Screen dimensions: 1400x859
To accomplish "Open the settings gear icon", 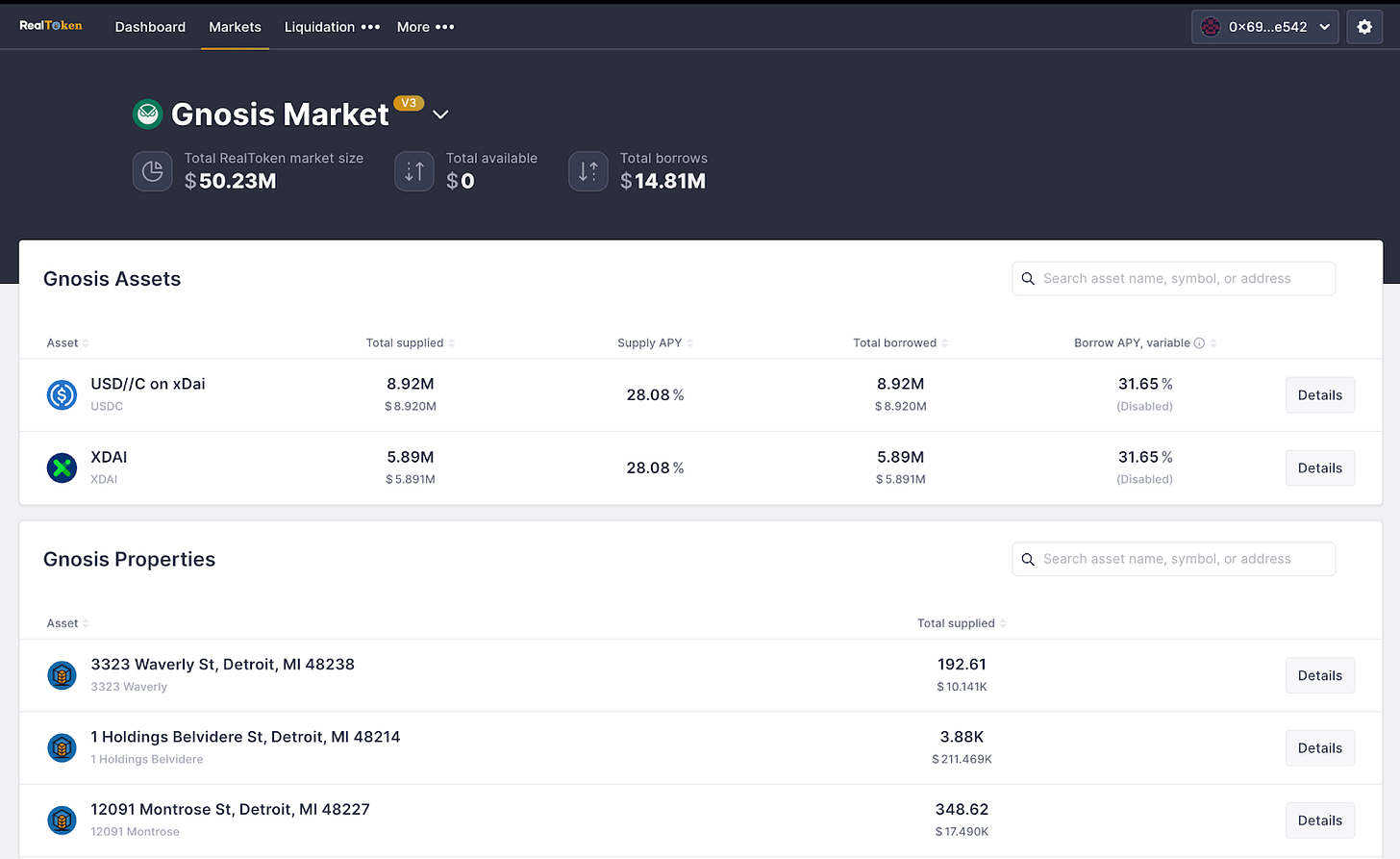I will coord(1364,27).
